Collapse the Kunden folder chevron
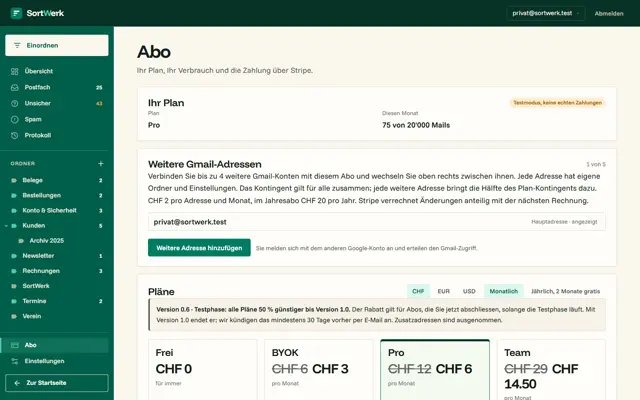This screenshot has height=400, width=640. pyautogui.click(x=6, y=225)
